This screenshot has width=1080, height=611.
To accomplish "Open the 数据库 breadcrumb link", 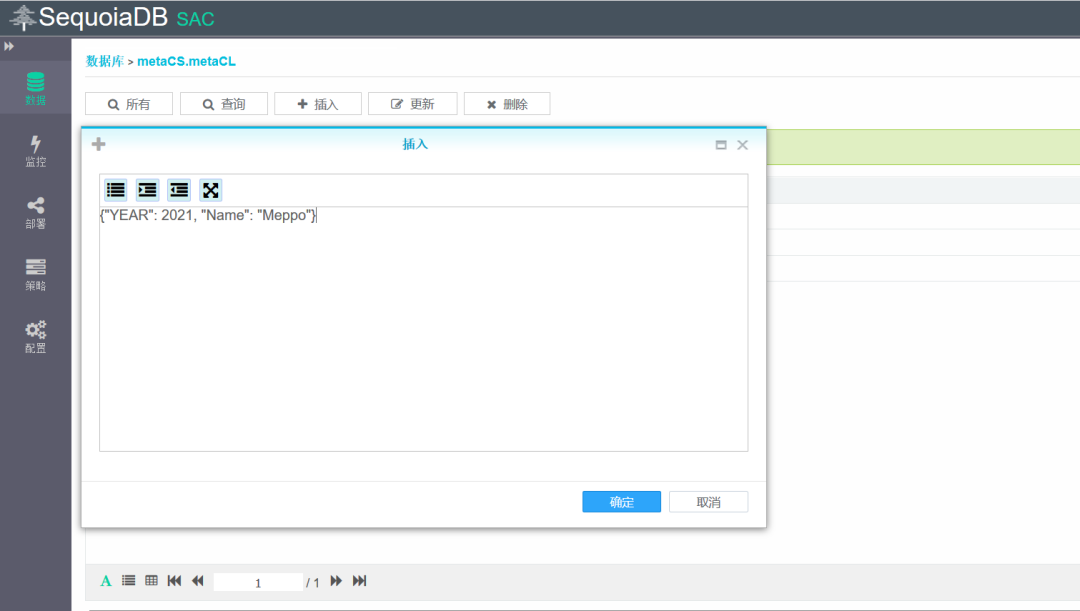I will coord(105,61).
